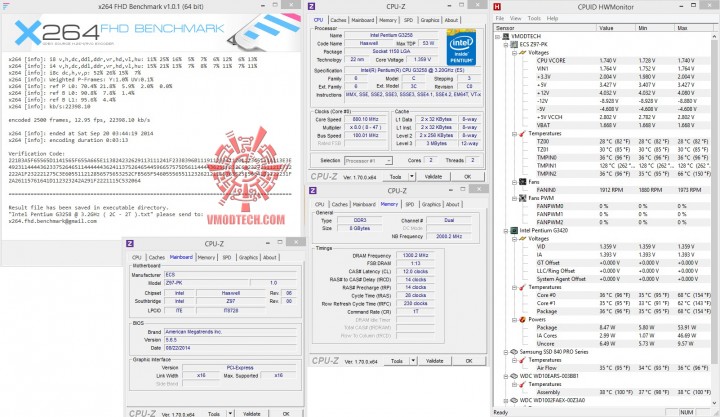Click the x264 benchmark title bar icon

(6, 6)
